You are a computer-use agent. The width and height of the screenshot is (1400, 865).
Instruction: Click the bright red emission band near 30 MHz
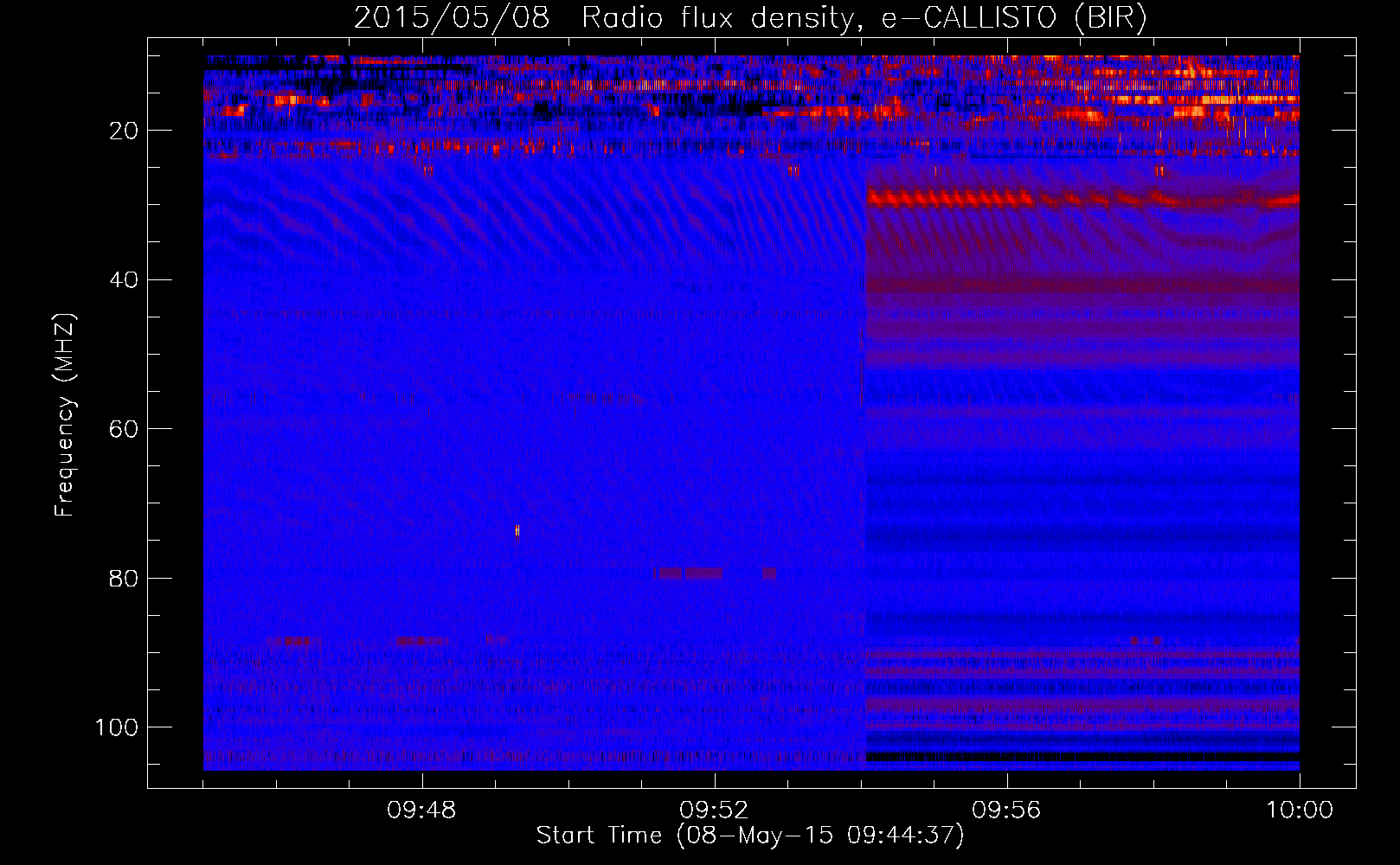tap(1082, 200)
